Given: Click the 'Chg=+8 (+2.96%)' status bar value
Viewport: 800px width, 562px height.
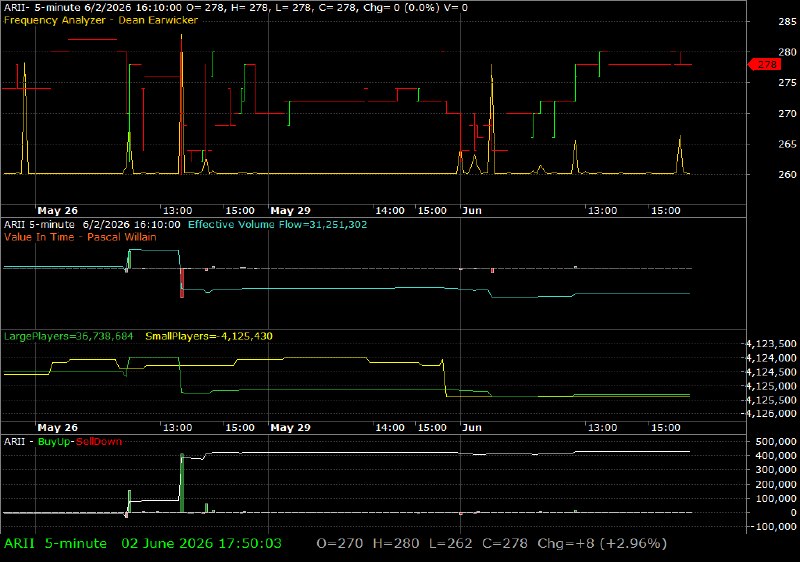Looking at the screenshot, I should pos(602,543).
